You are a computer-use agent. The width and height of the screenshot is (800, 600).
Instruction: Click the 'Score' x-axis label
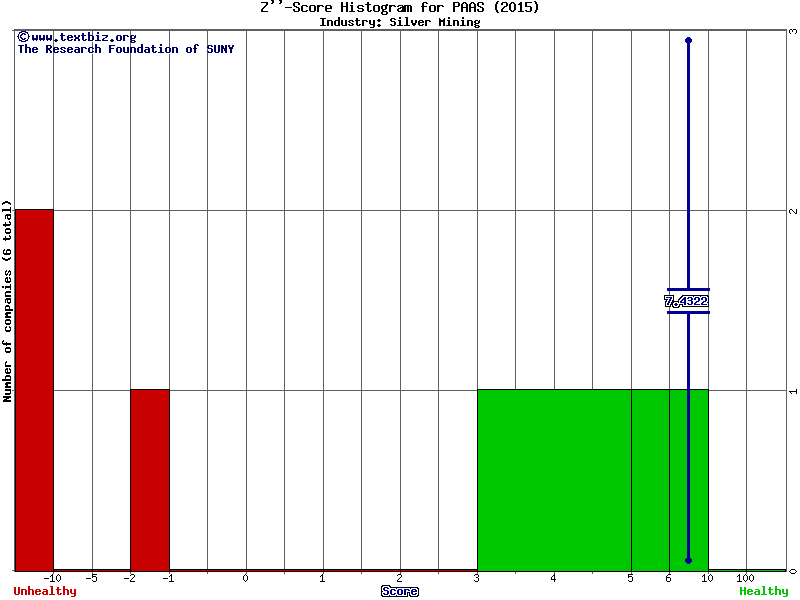[399, 591]
